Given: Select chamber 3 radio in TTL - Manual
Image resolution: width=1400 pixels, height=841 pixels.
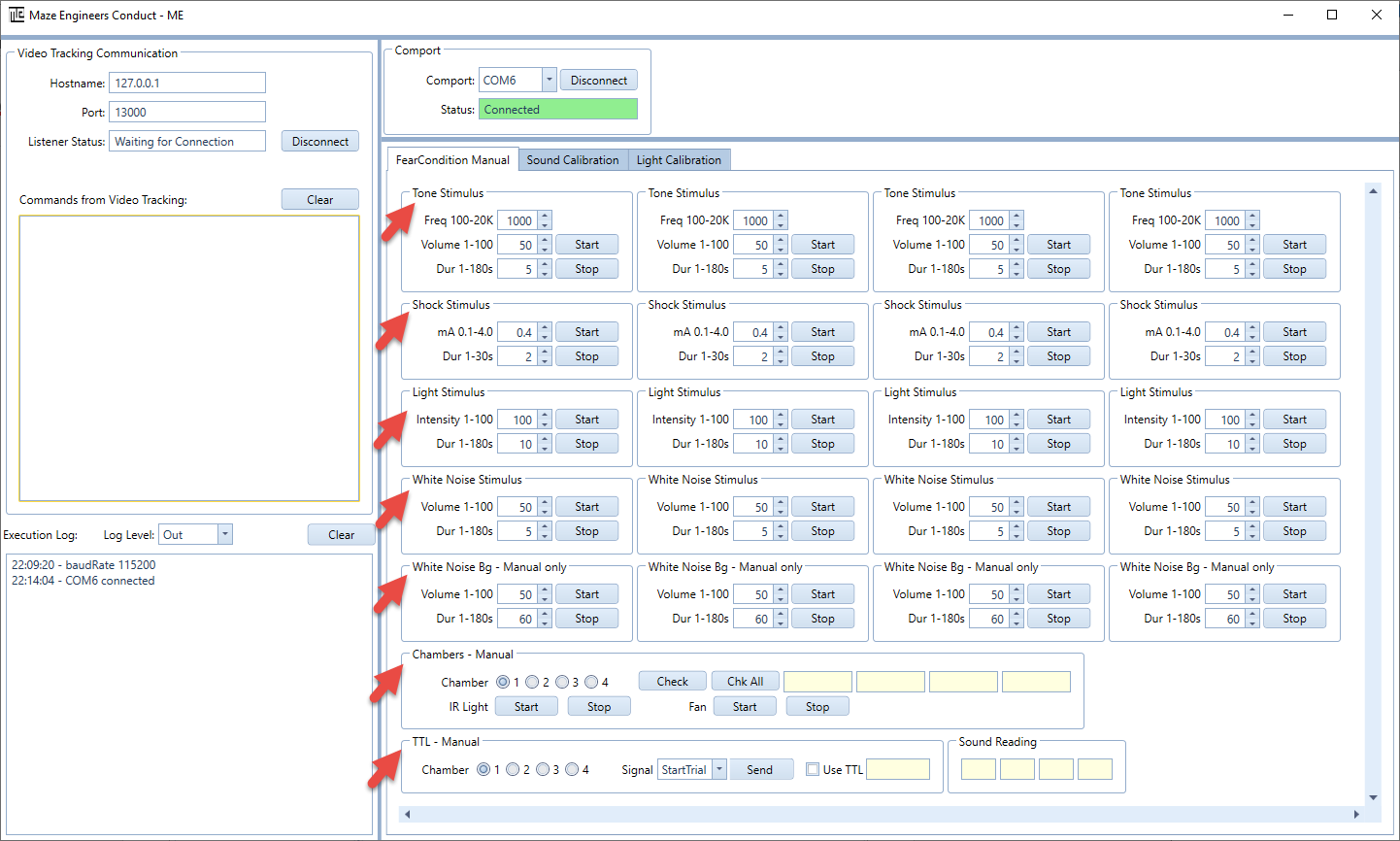Looking at the screenshot, I should point(543,769).
